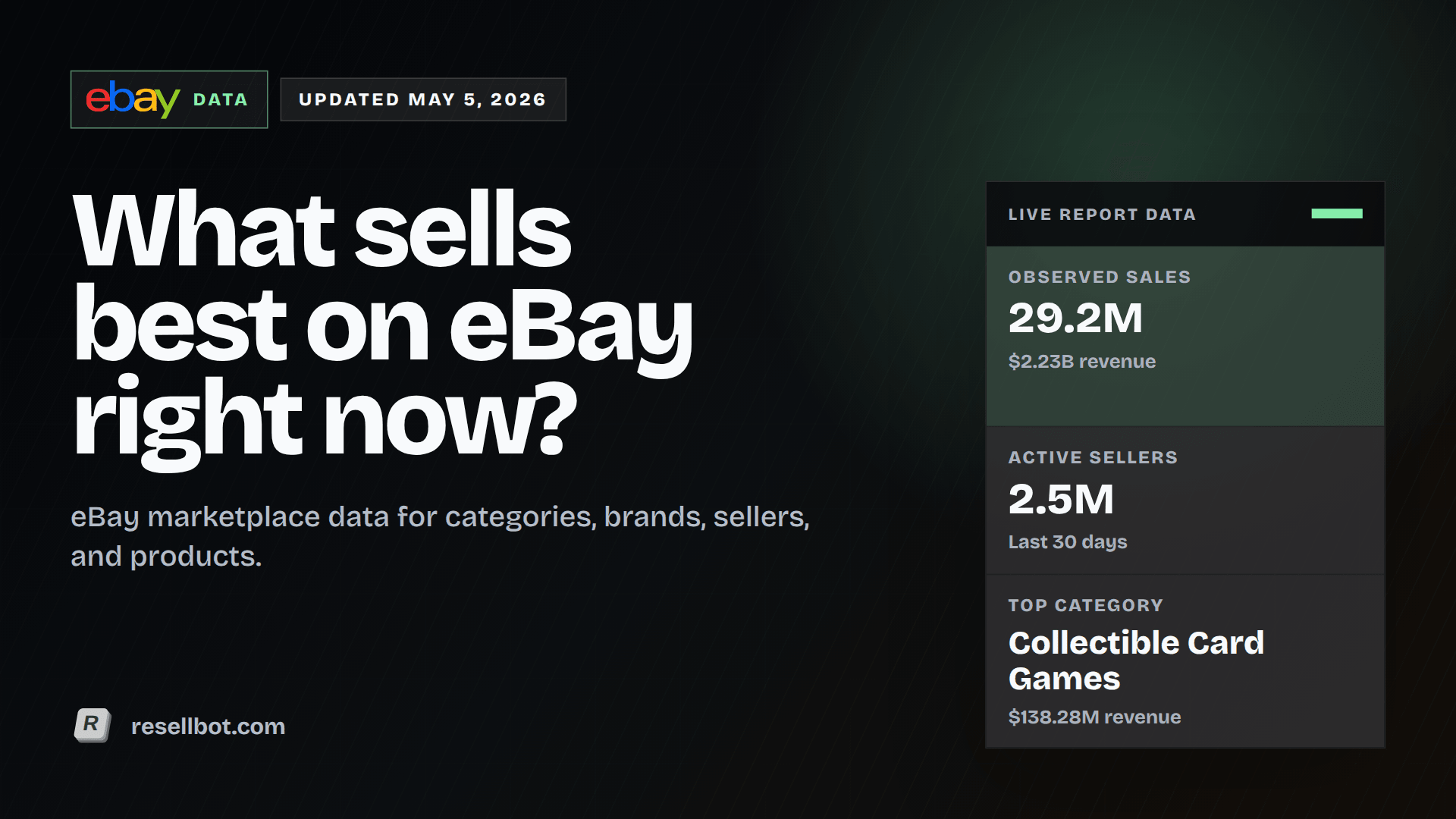Image resolution: width=1456 pixels, height=819 pixels.
Task: Click the 29.2M sales value
Action: 1075,318
